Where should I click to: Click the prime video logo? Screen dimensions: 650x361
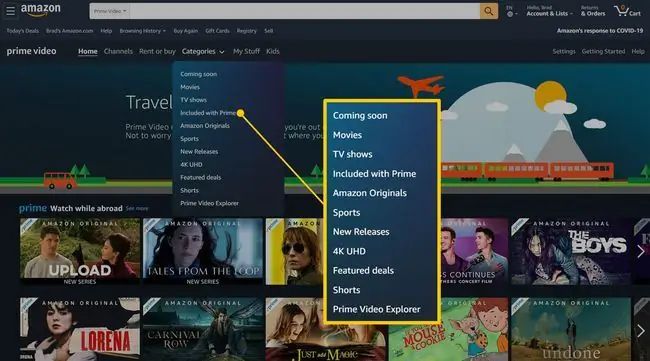pyautogui.click(x=32, y=51)
